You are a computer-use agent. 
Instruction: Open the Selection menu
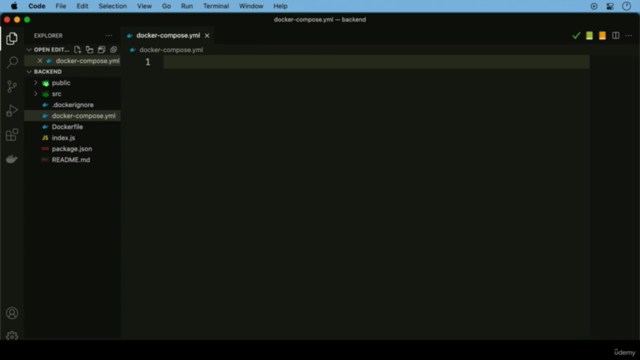(x=113, y=6)
